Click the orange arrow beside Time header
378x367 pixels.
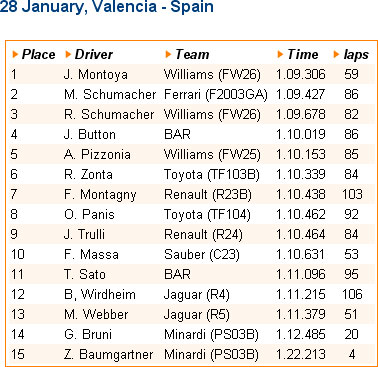pyautogui.click(x=280, y=54)
